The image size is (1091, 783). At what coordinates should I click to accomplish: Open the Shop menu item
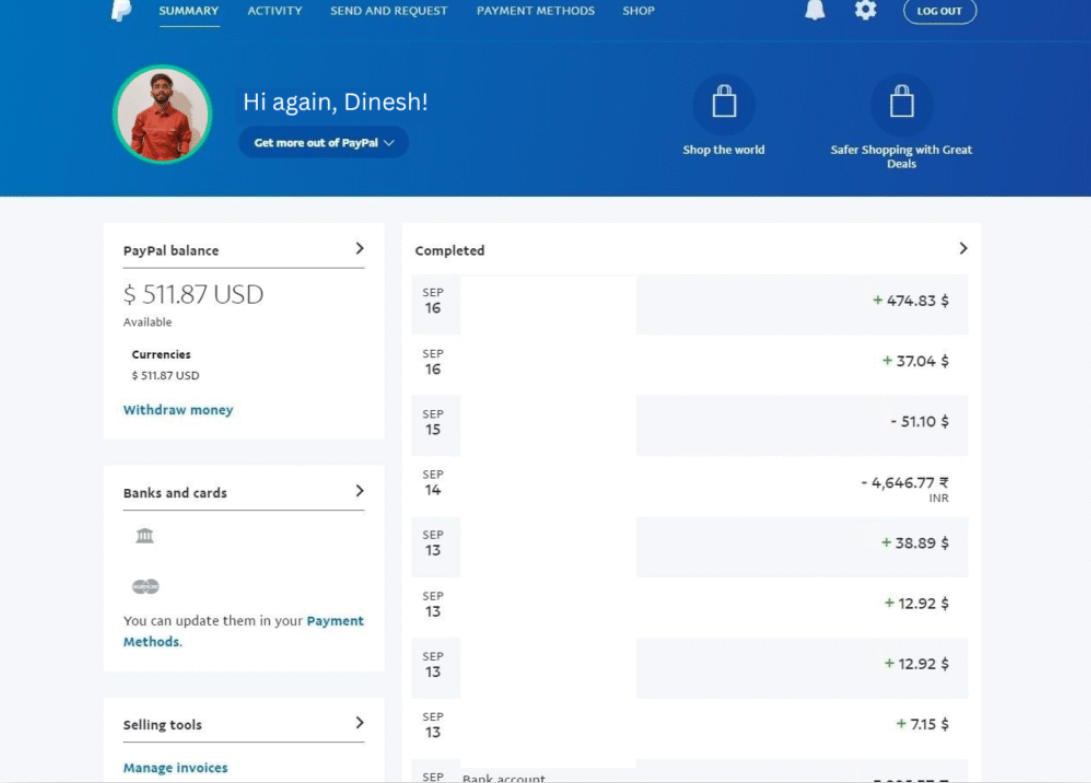point(637,10)
